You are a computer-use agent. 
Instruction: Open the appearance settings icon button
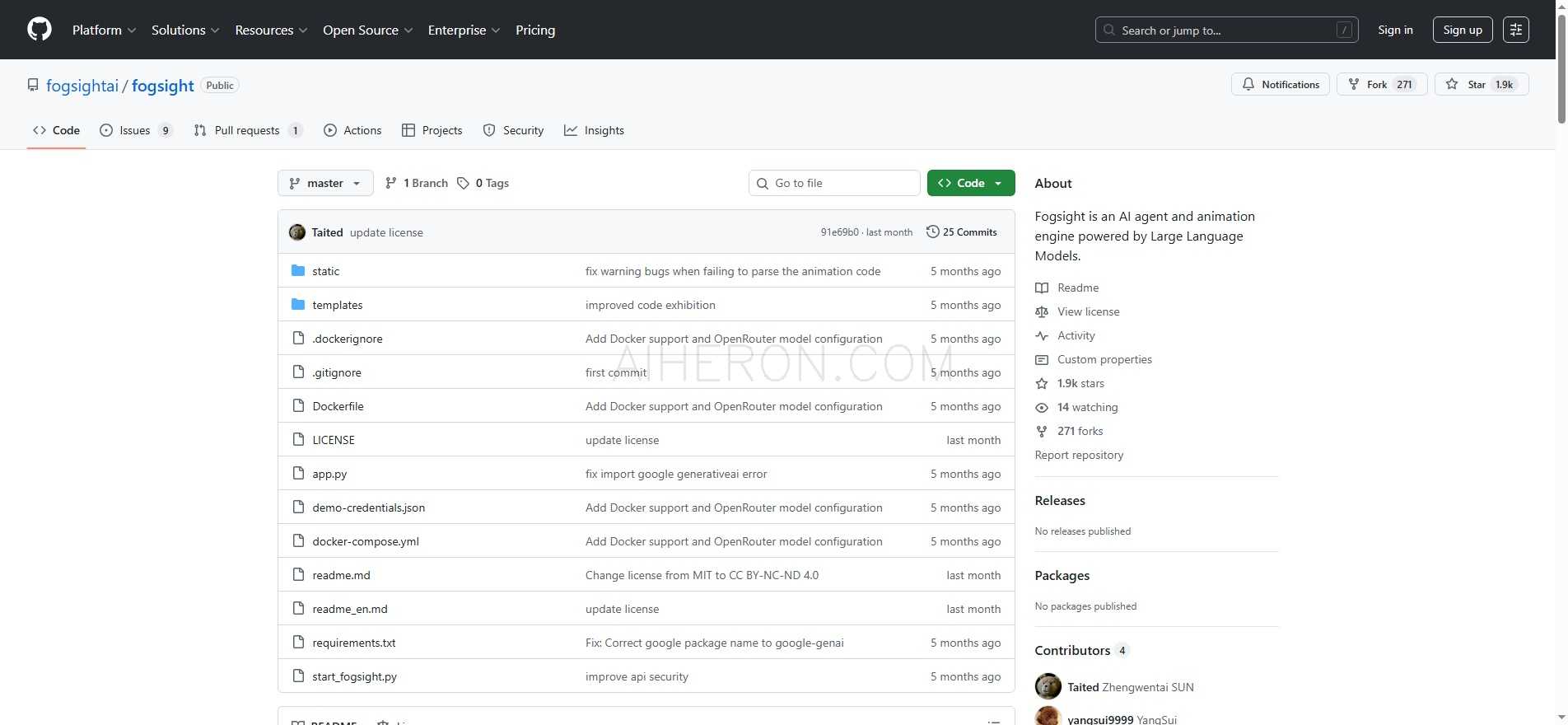coord(1515,30)
